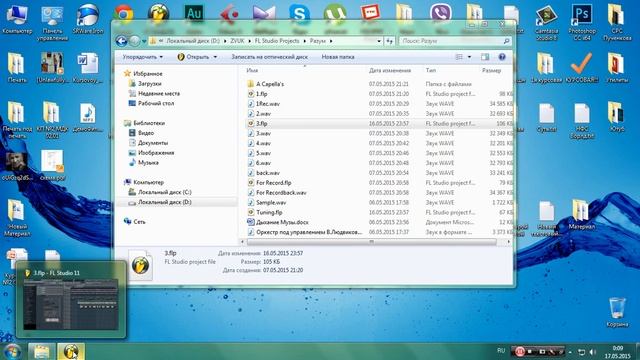Click Локальный диск (D:) in address path
This screenshot has height=360, width=640.
tap(193, 41)
